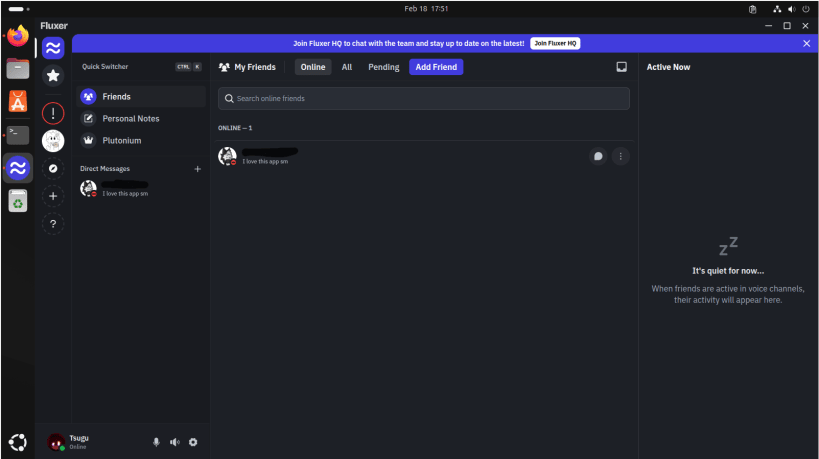Toggle speaker deafen in user panel
The width and height of the screenshot is (819, 459).
coord(174,442)
